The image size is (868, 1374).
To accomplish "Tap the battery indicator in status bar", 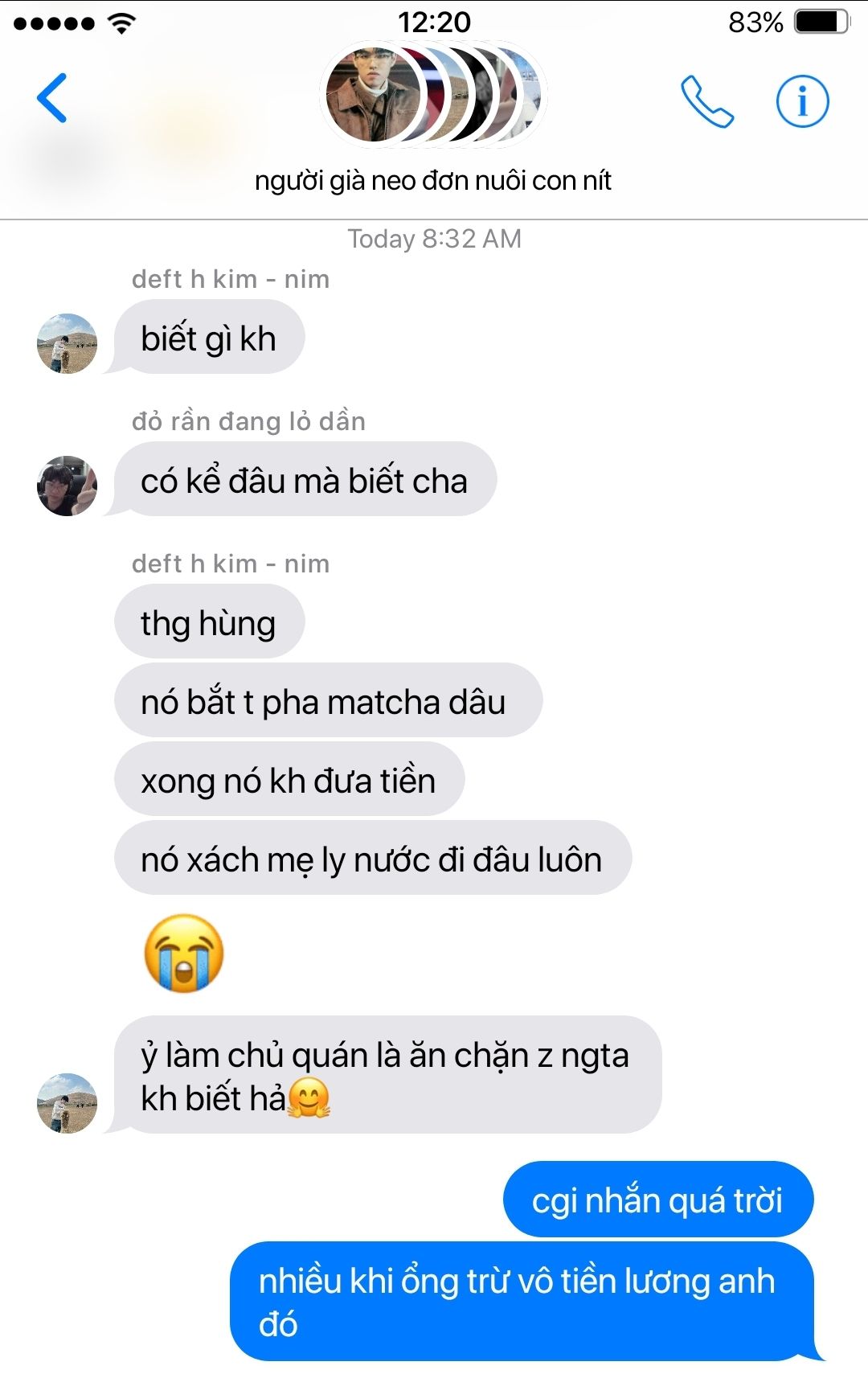I will click(821, 22).
